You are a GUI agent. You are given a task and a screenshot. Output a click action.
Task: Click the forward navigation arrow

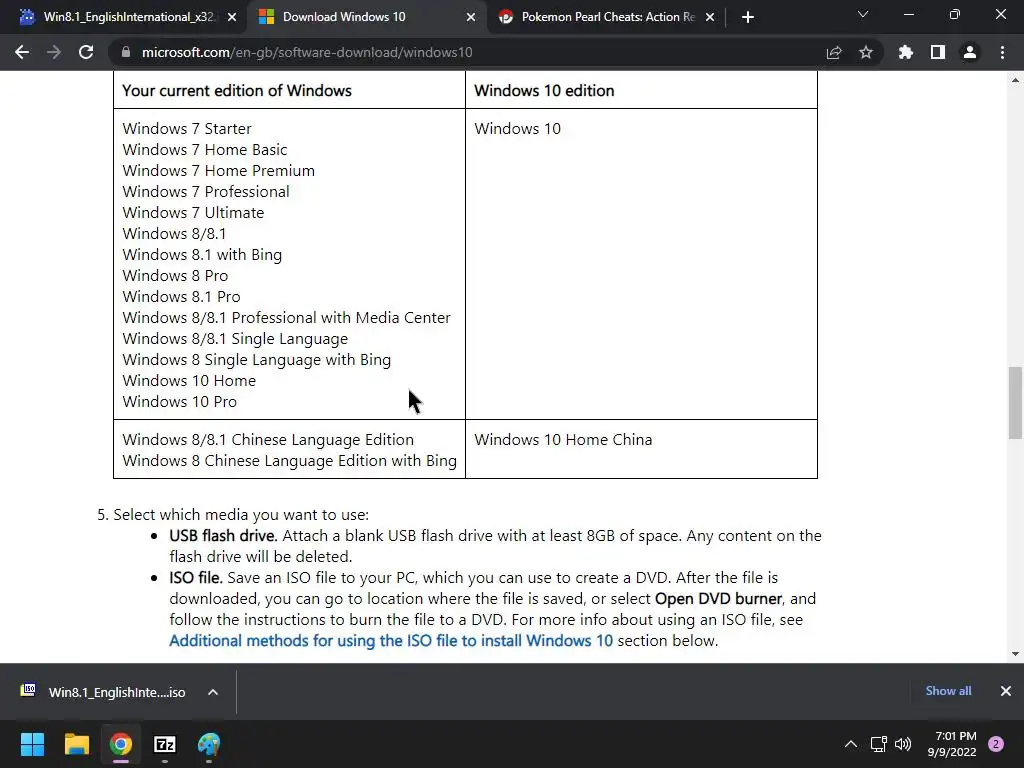click(54, 52)
